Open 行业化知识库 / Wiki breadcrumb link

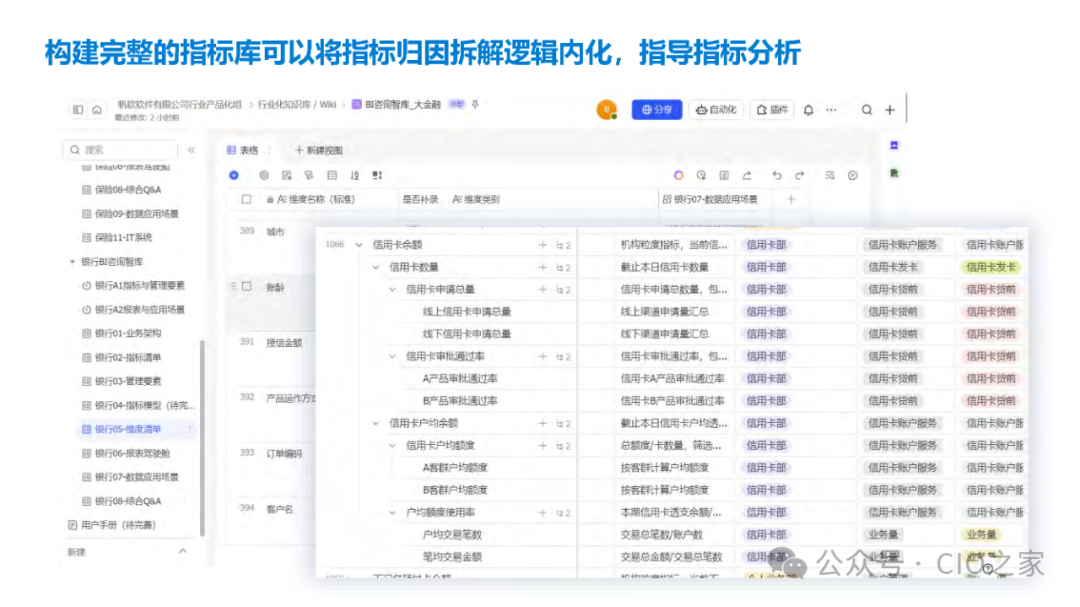click(297, 105)
